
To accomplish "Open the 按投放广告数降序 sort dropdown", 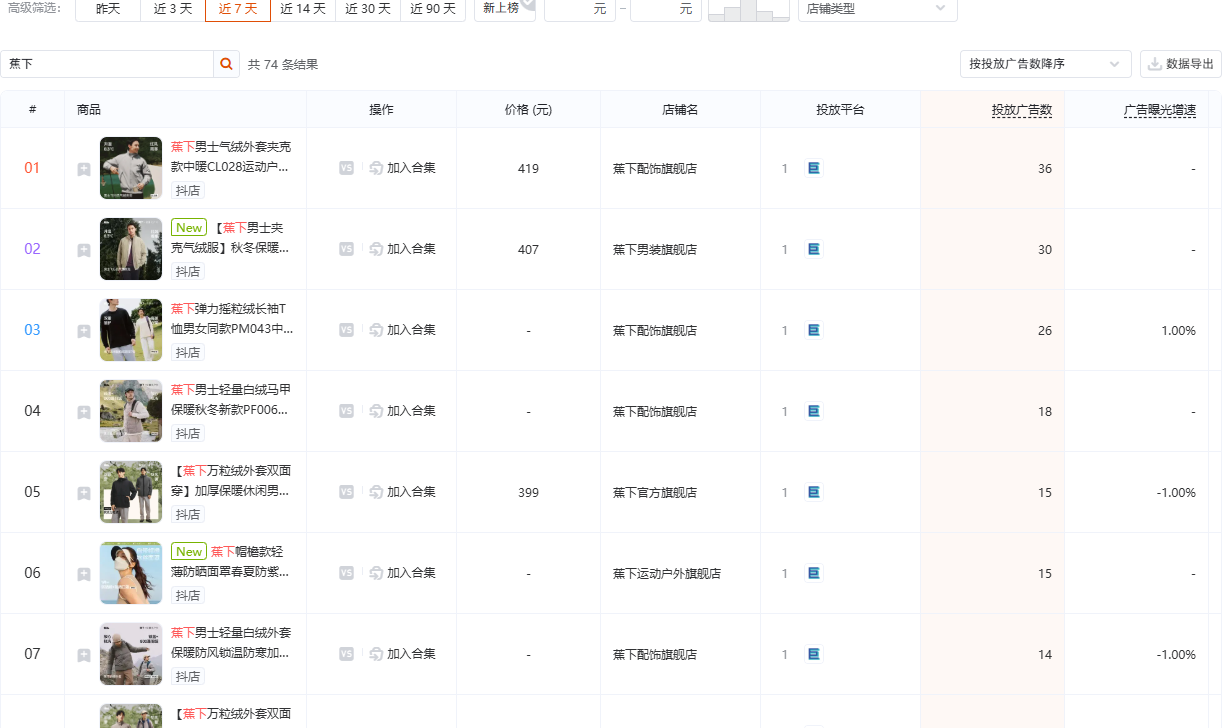I will click(x=1045, y=64).
